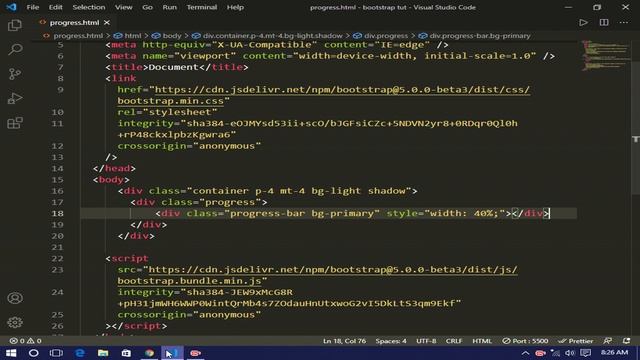Click line number 18 in gutter
640x360 pixels.
[x=58, y=213]
